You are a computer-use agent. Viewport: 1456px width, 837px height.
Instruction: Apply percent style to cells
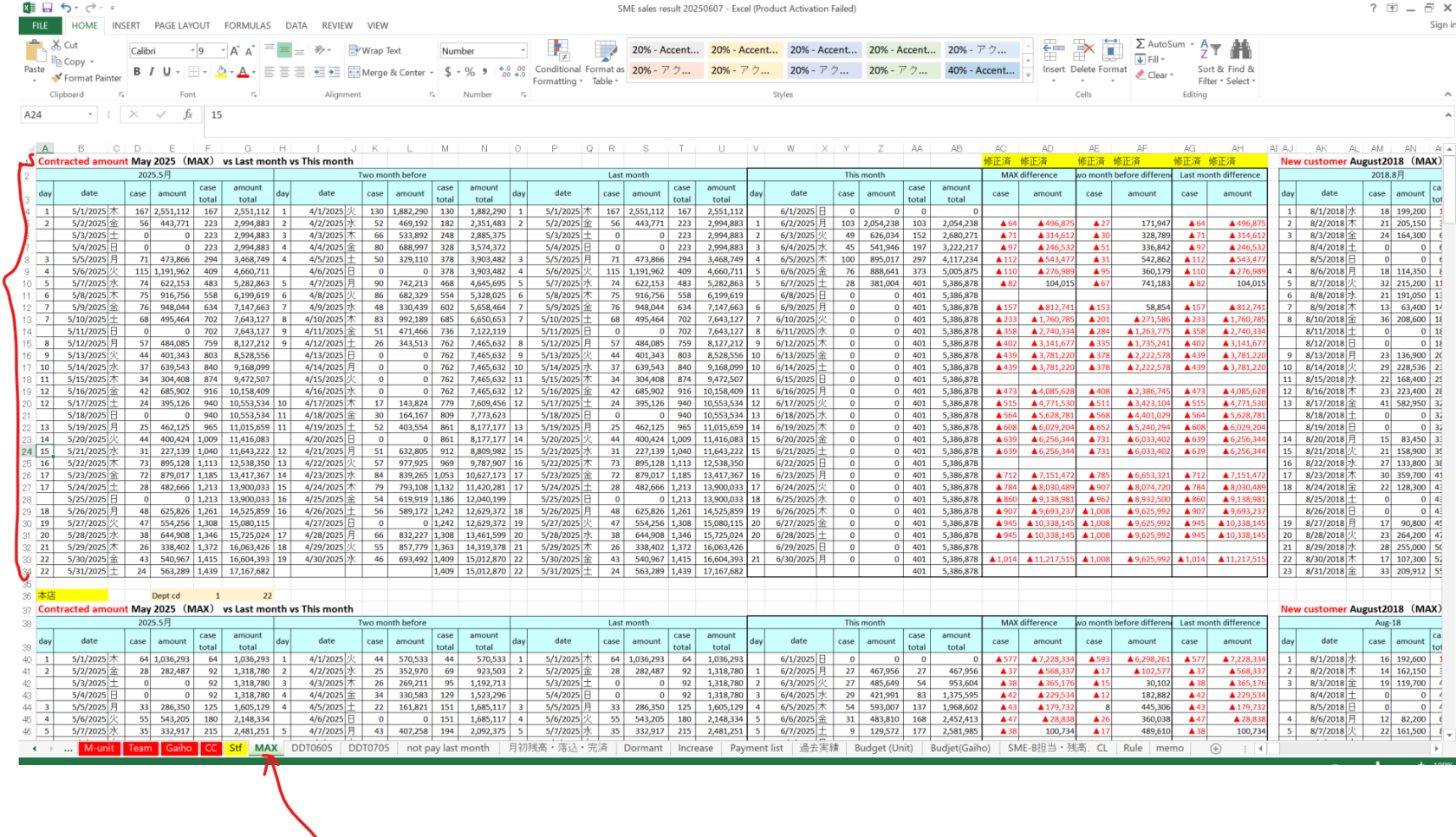click(470, 72)
